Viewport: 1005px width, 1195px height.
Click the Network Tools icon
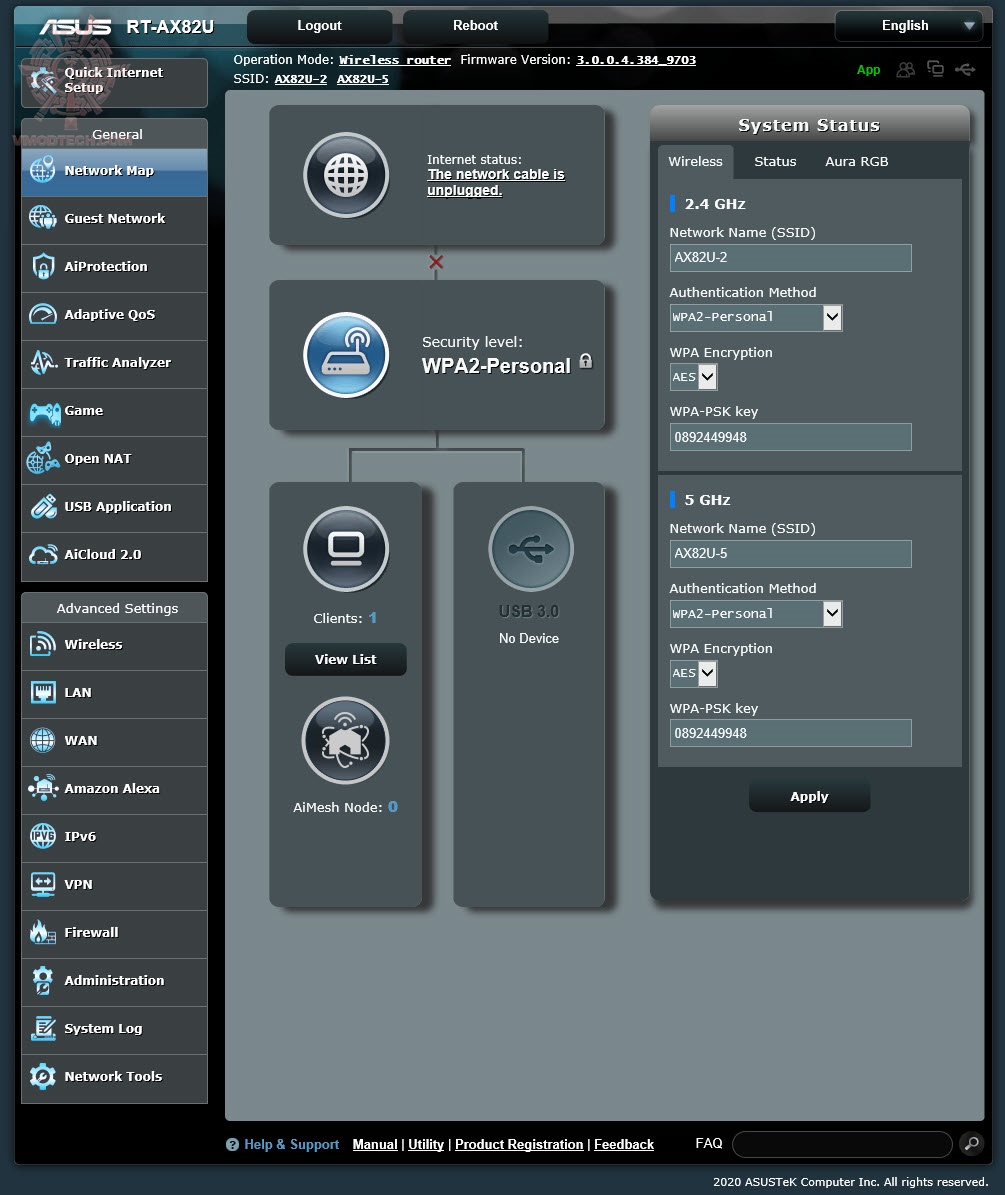[43, 1076]
